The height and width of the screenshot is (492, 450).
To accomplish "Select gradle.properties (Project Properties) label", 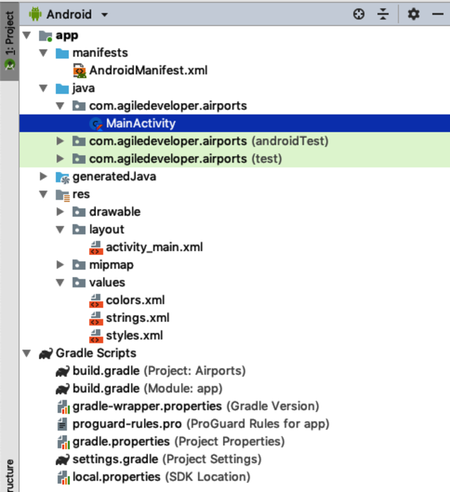I will (179, 441).
